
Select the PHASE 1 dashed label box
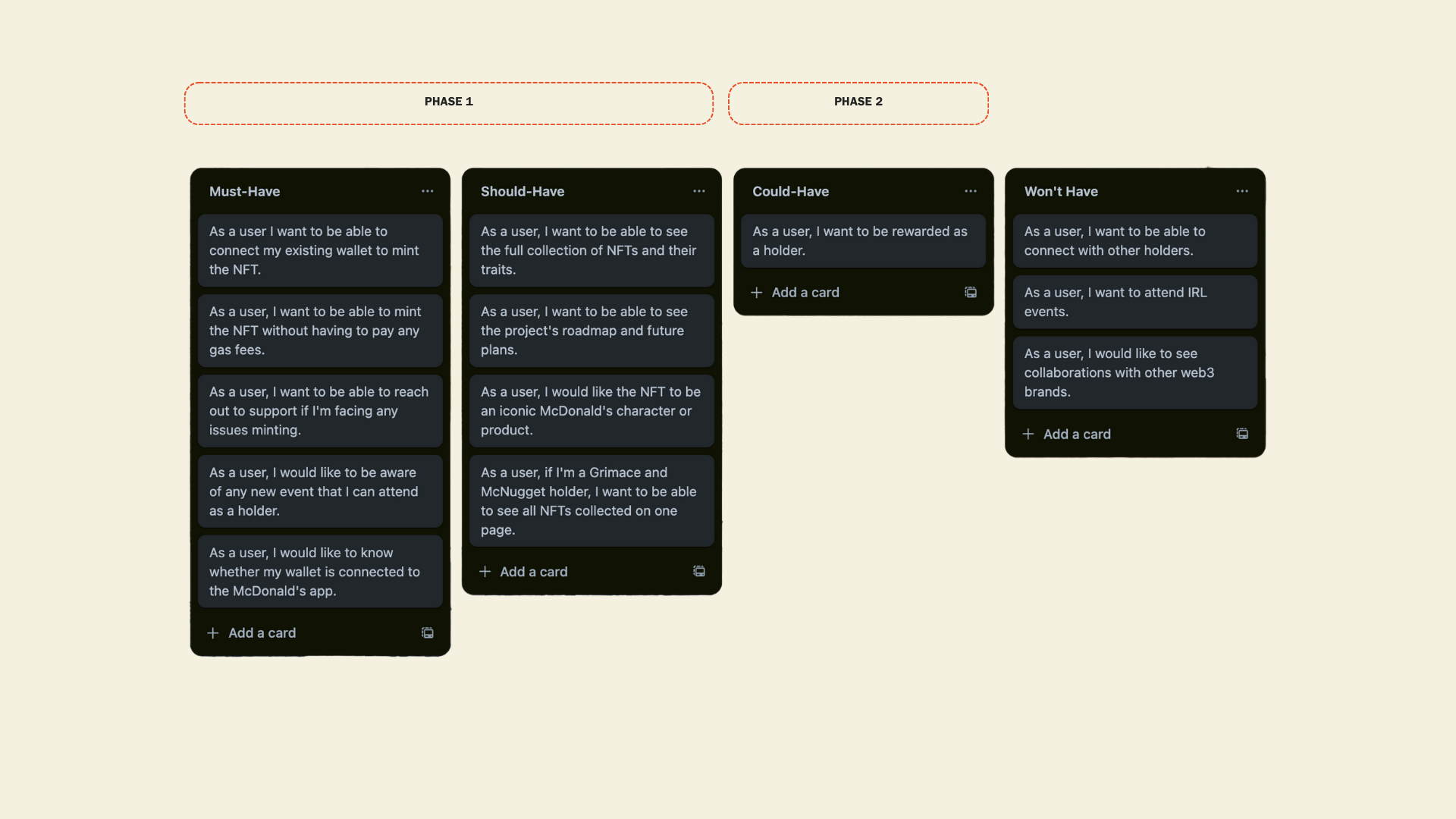(449, 103)
